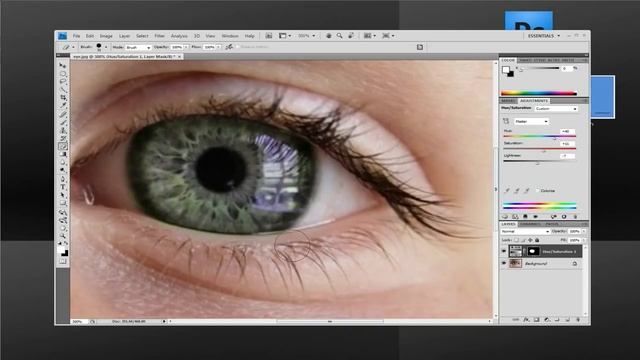Open the Image menu
This screenshot has width=640, height=360.
(106, 36)
